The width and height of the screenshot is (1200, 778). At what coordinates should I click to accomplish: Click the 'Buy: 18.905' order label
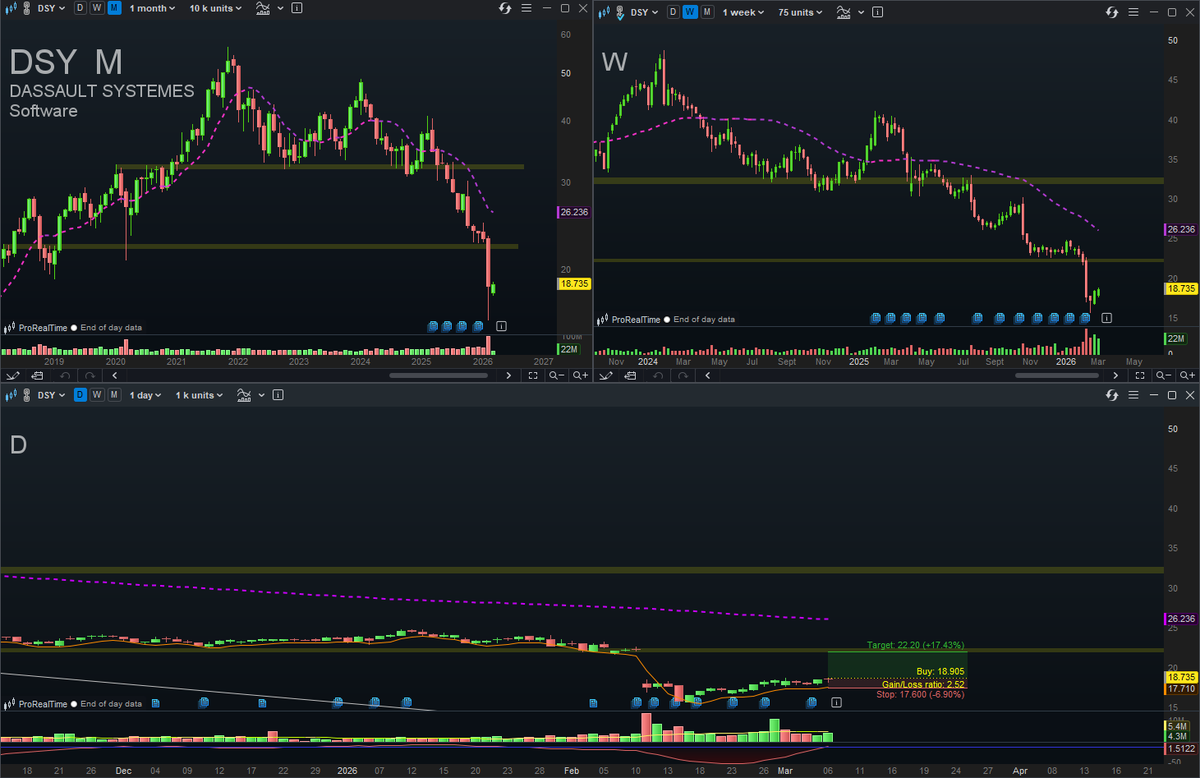coord(940,671)
